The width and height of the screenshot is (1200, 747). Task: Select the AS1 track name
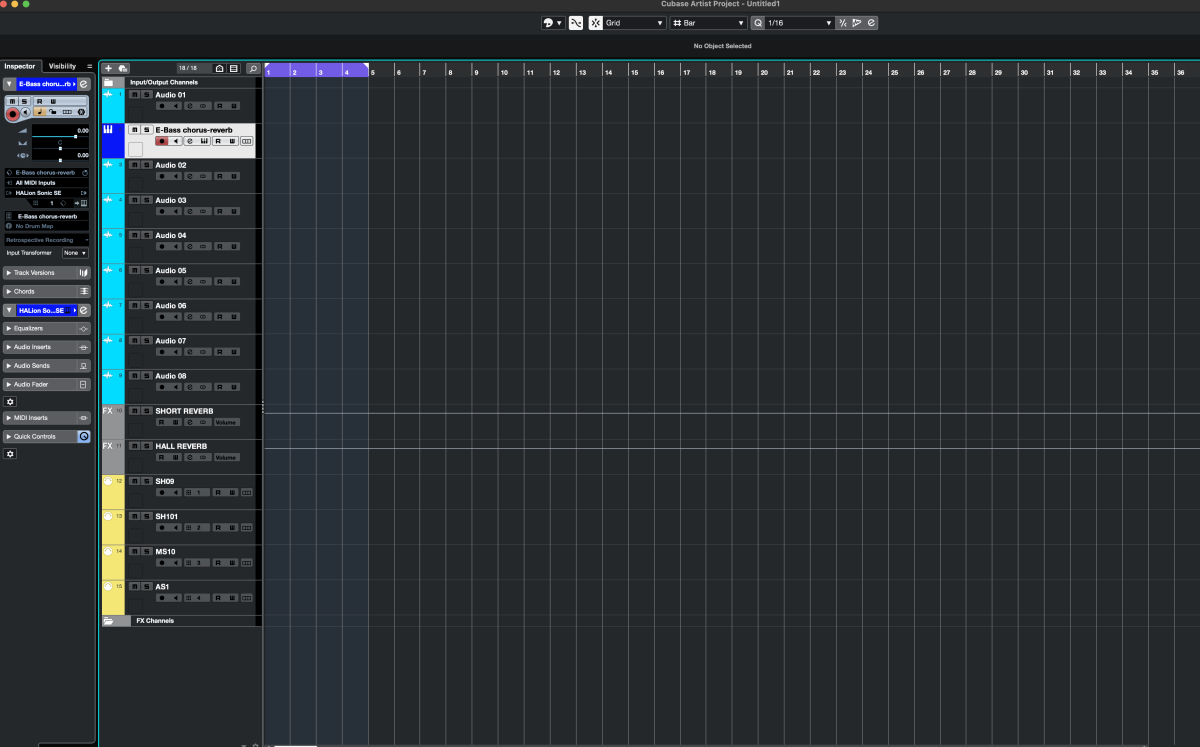pyautogui.click(x=162, y=587)
